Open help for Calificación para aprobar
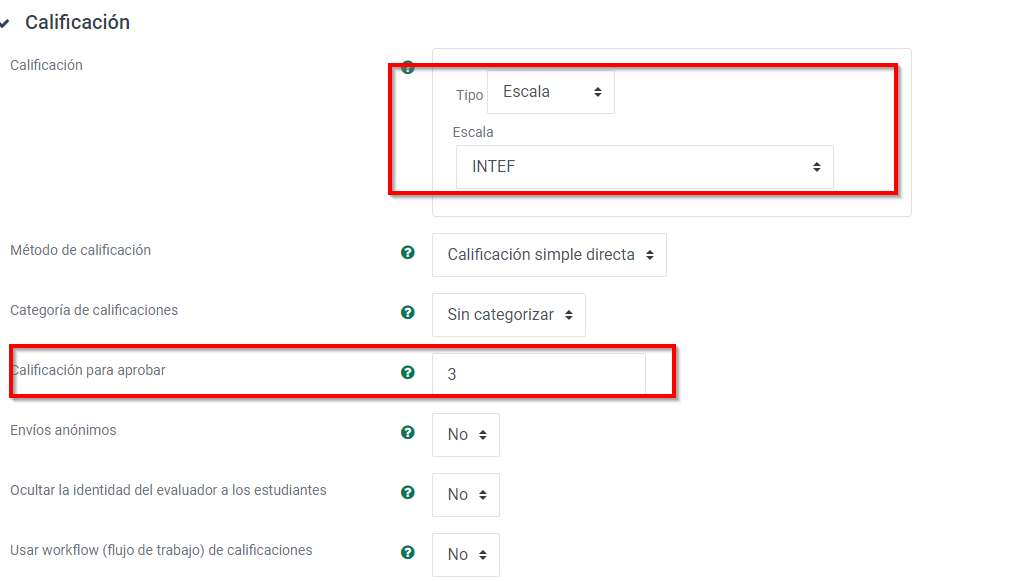Viewport: 1027px width, 582px height. [x=407, y=373]
